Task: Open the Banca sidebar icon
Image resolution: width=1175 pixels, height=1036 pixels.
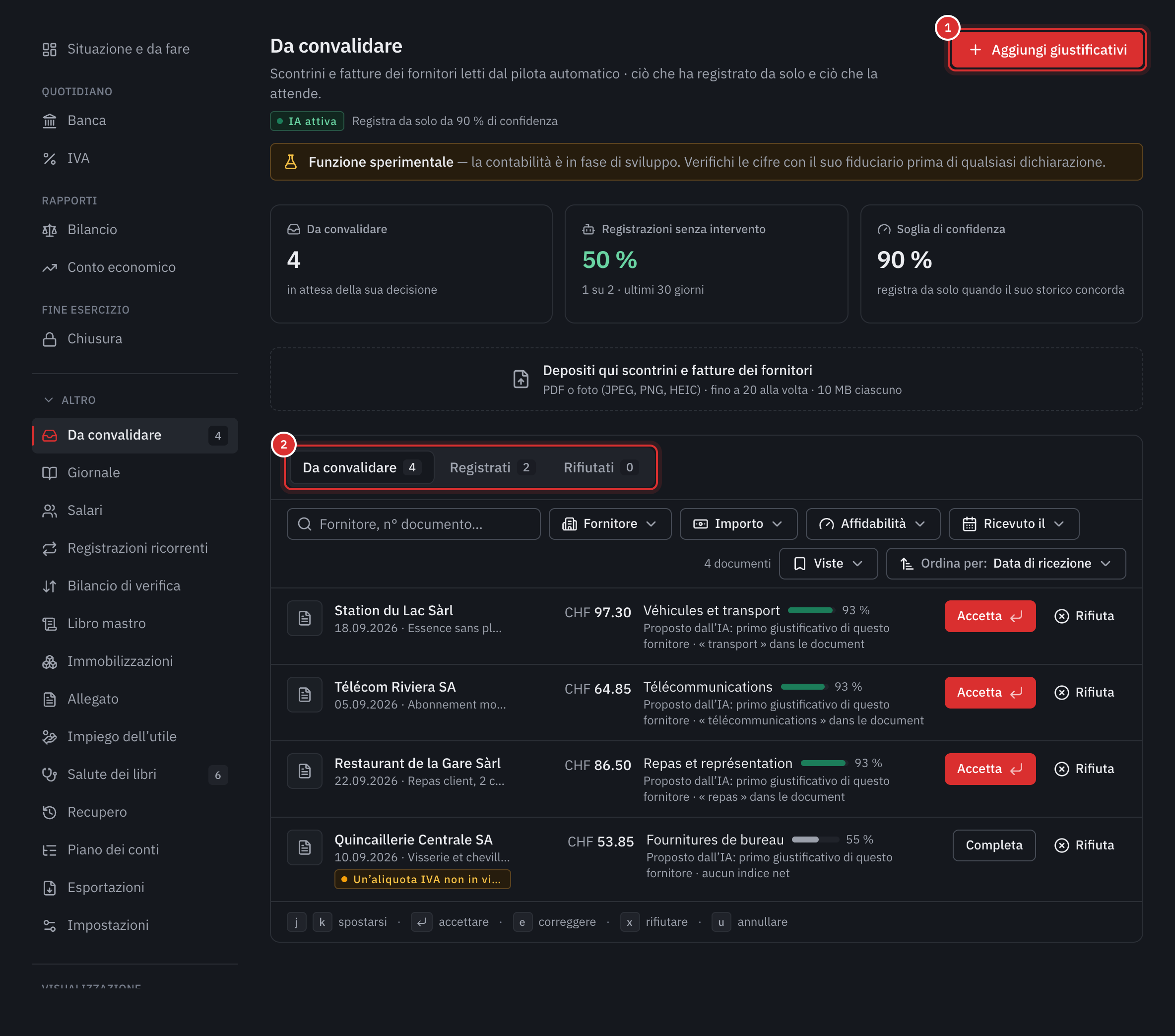Action: [50, 121]
